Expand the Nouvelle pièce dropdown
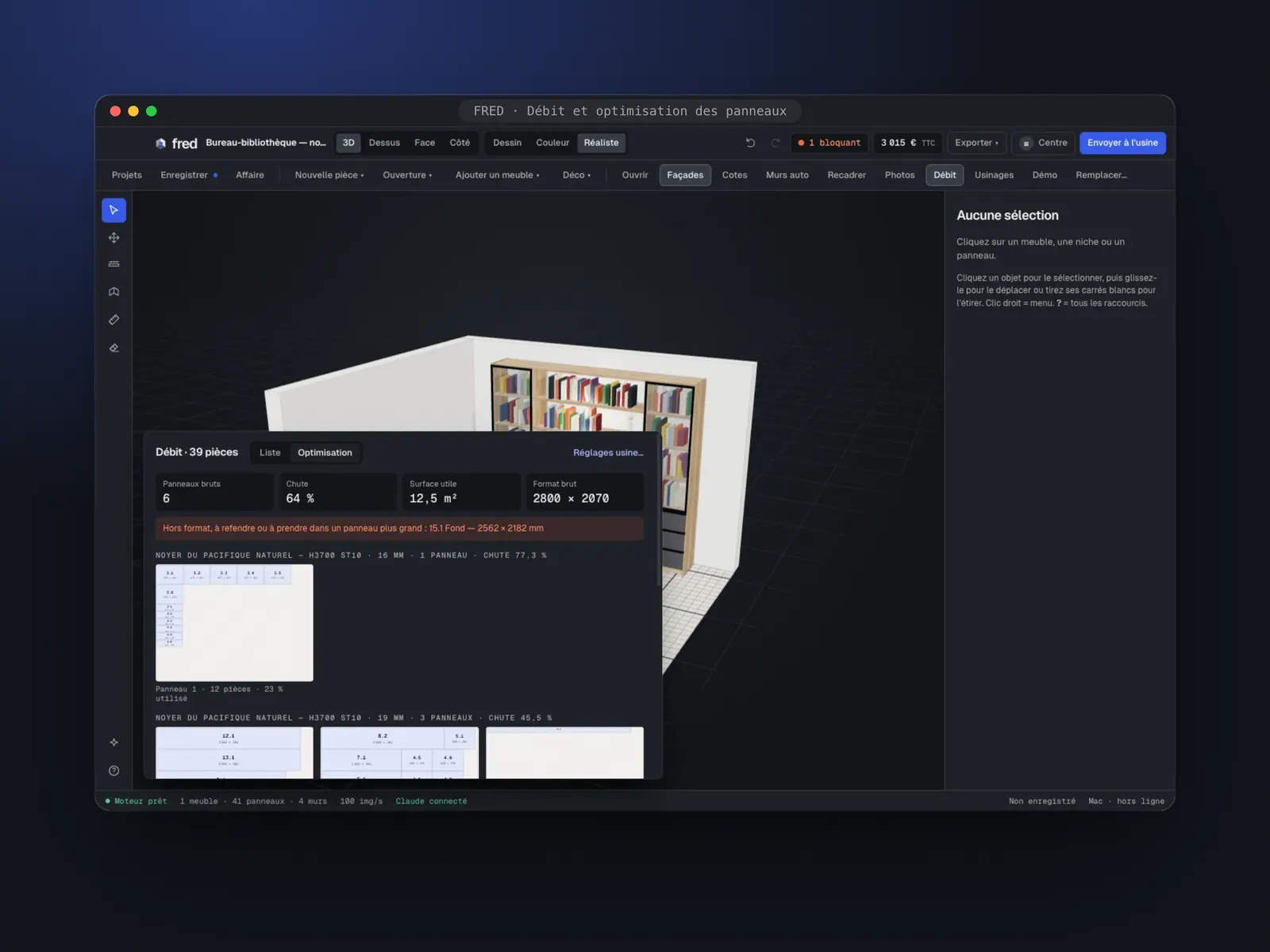Image resolution: width=1270 pixels, height=952 pixels. pyautogui.click(x=329, y=175)
